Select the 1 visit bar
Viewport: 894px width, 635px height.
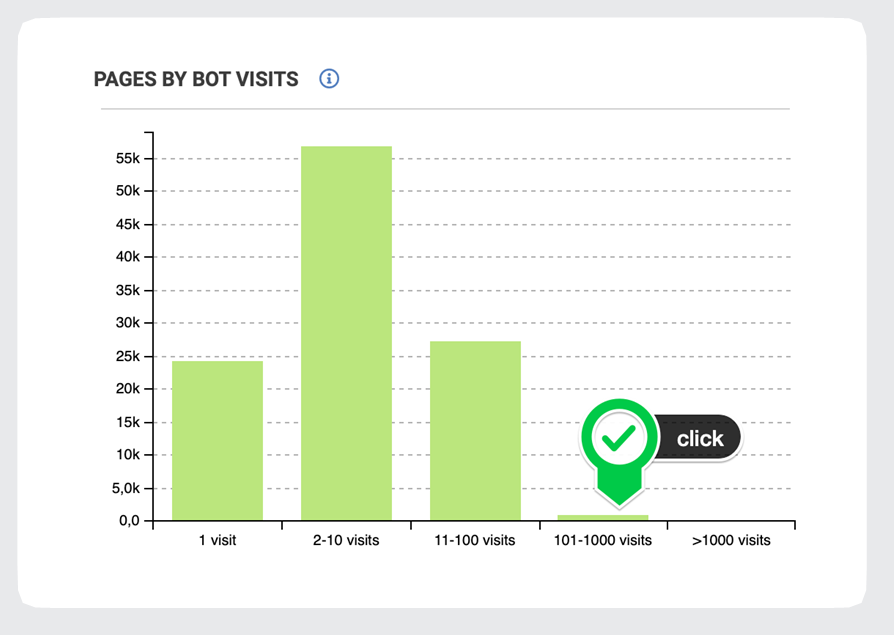[217, 440]
